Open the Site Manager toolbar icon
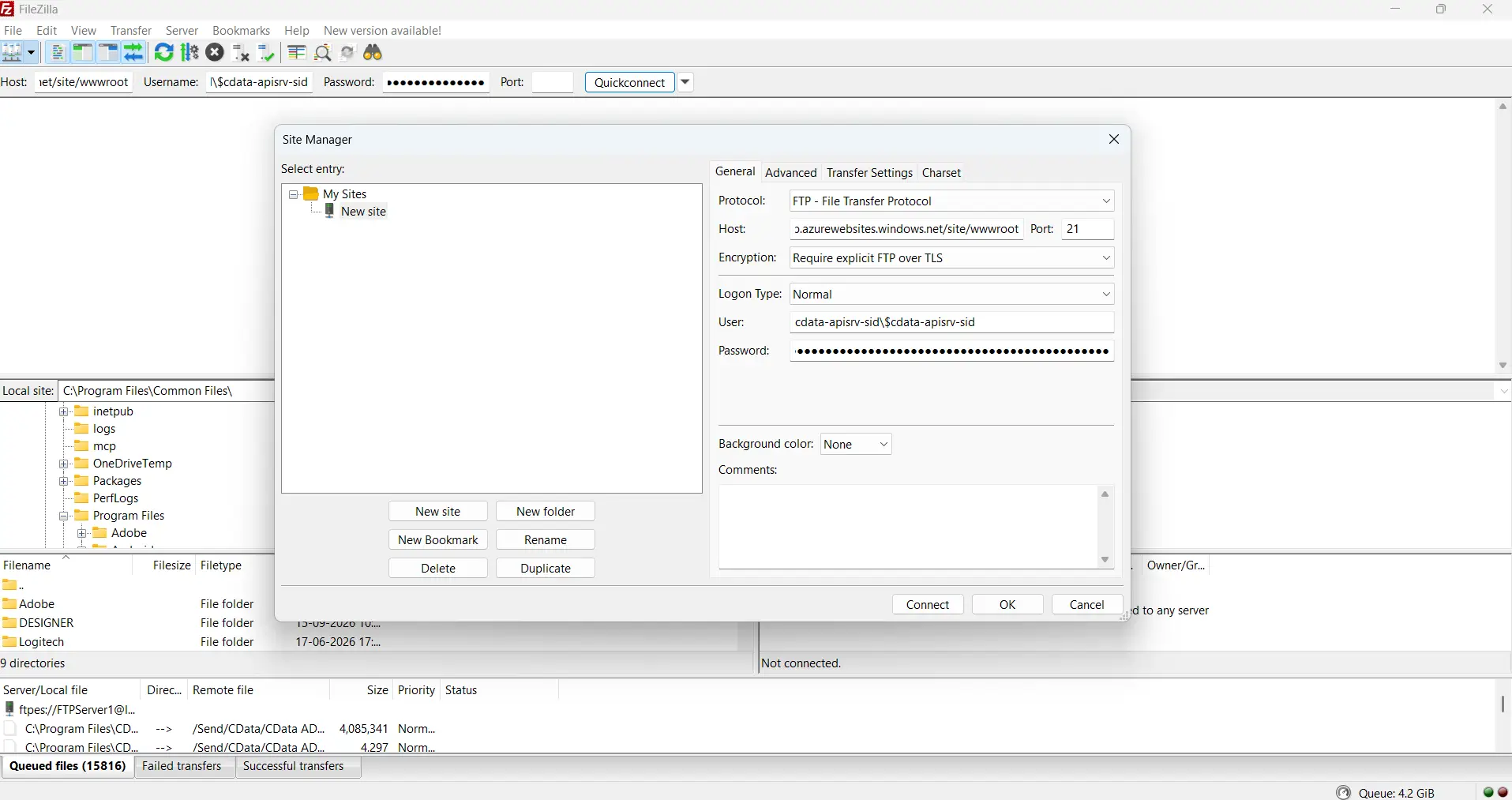This screenshot has width=1512, height=800. click(13, 53)
